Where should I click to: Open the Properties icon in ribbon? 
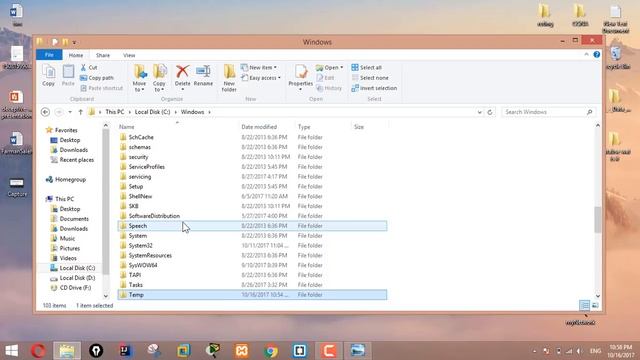pyautogui.click(x=301, y=76)
